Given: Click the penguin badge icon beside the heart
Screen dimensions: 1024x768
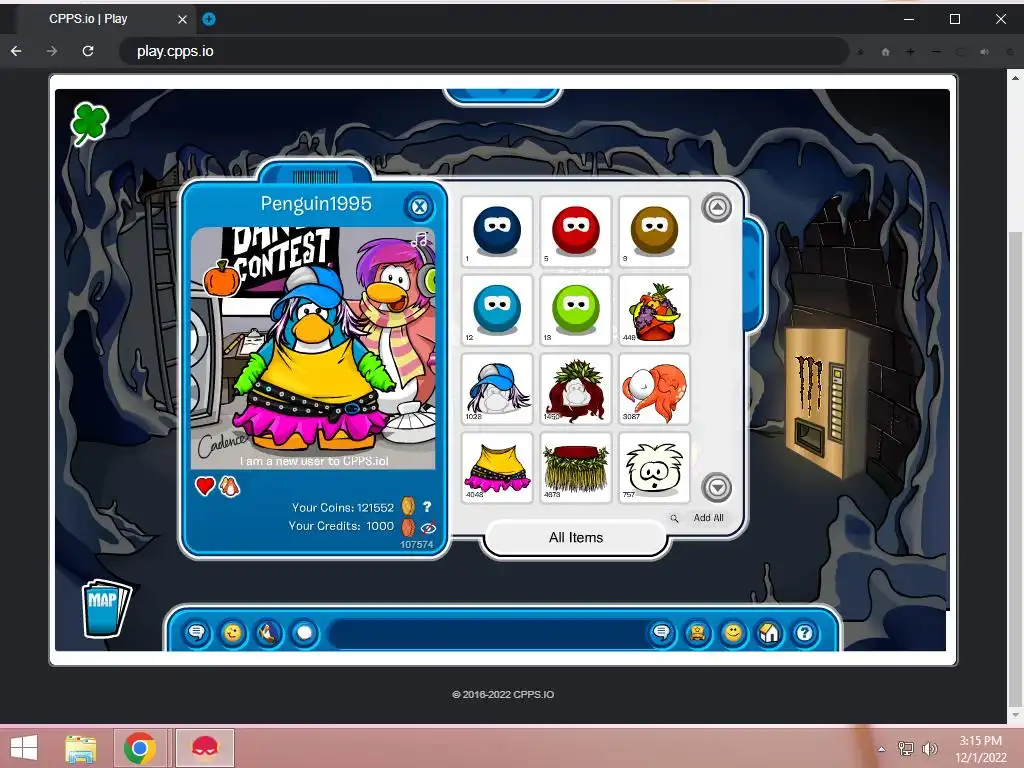Looking at the screenshot, I should pyautogui.click(x=229, y=486).
